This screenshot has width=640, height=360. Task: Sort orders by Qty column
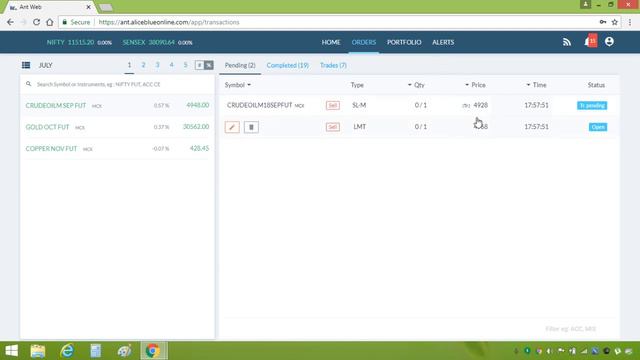tap(416, 85)
